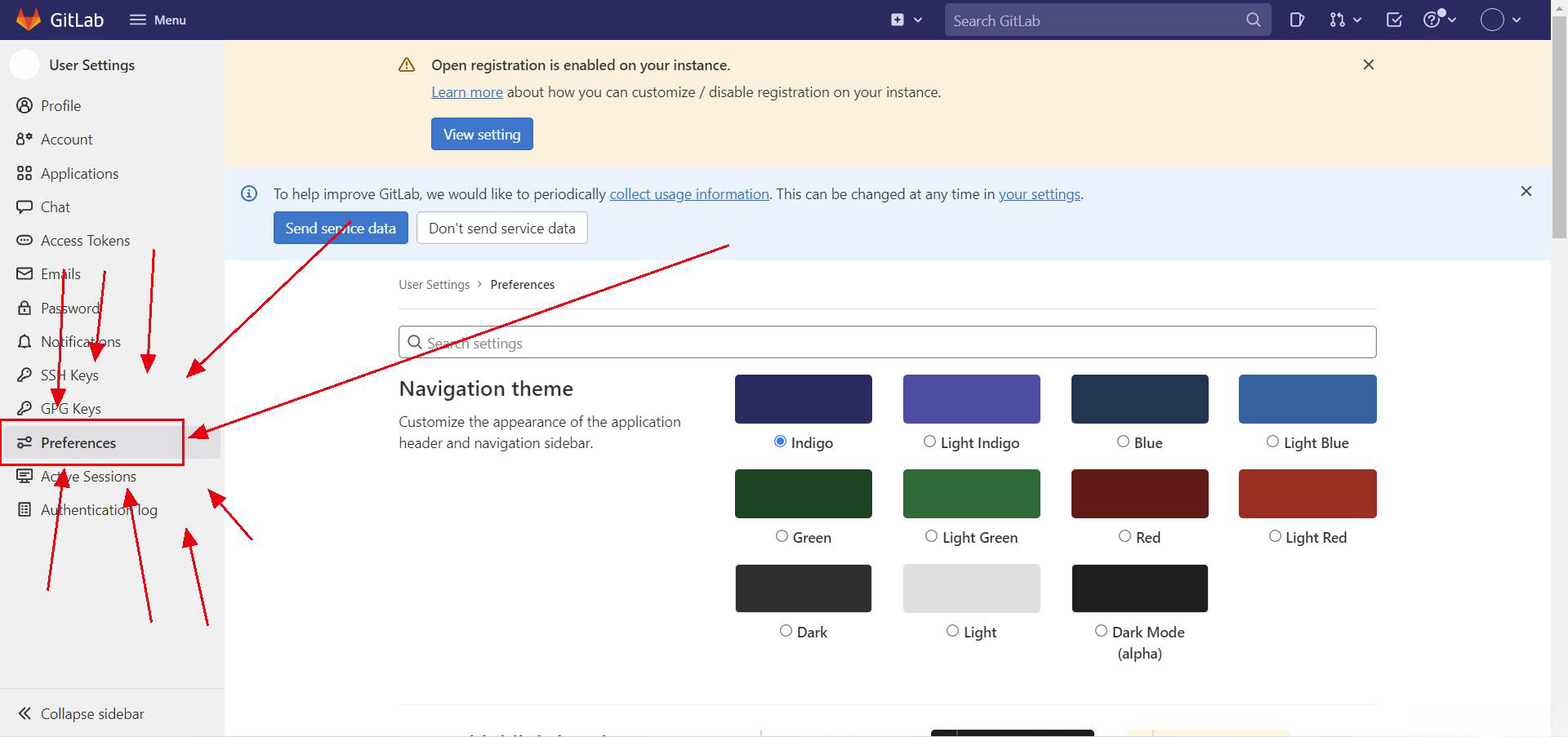
Task: Close the usage information banner
Action: point(1526,191)
